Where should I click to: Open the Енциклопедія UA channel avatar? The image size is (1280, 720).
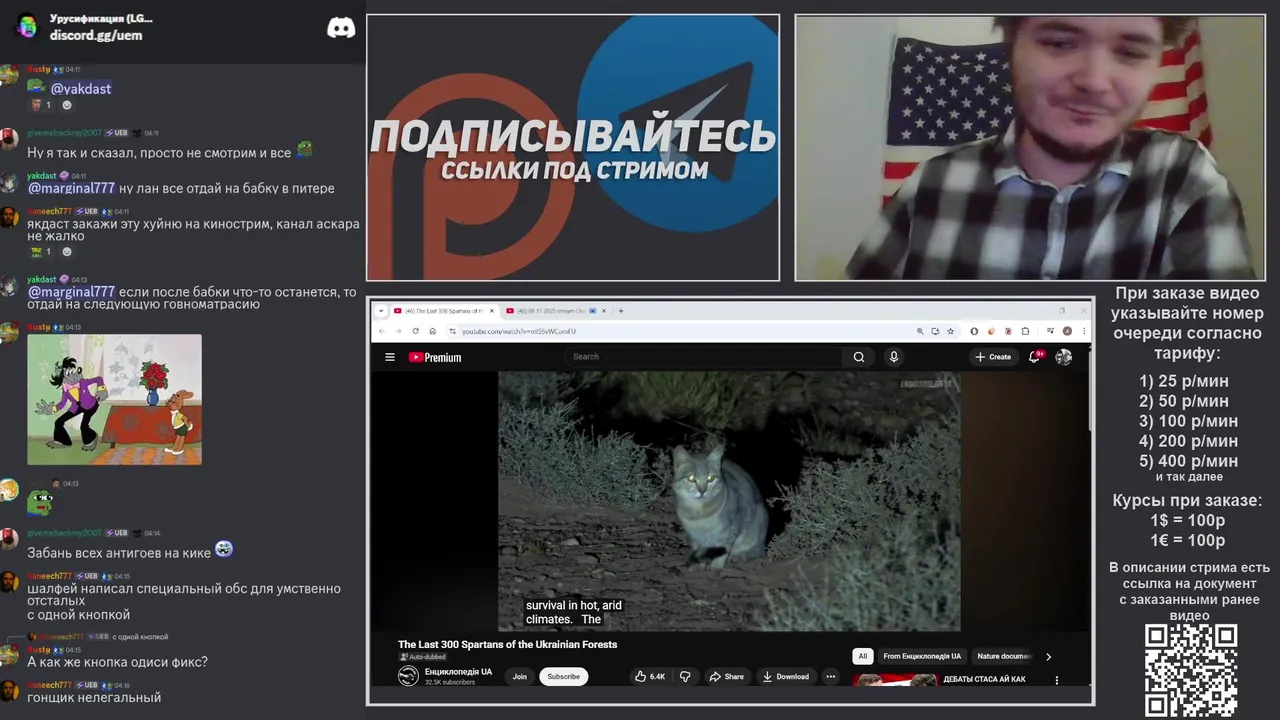(408, 676)
